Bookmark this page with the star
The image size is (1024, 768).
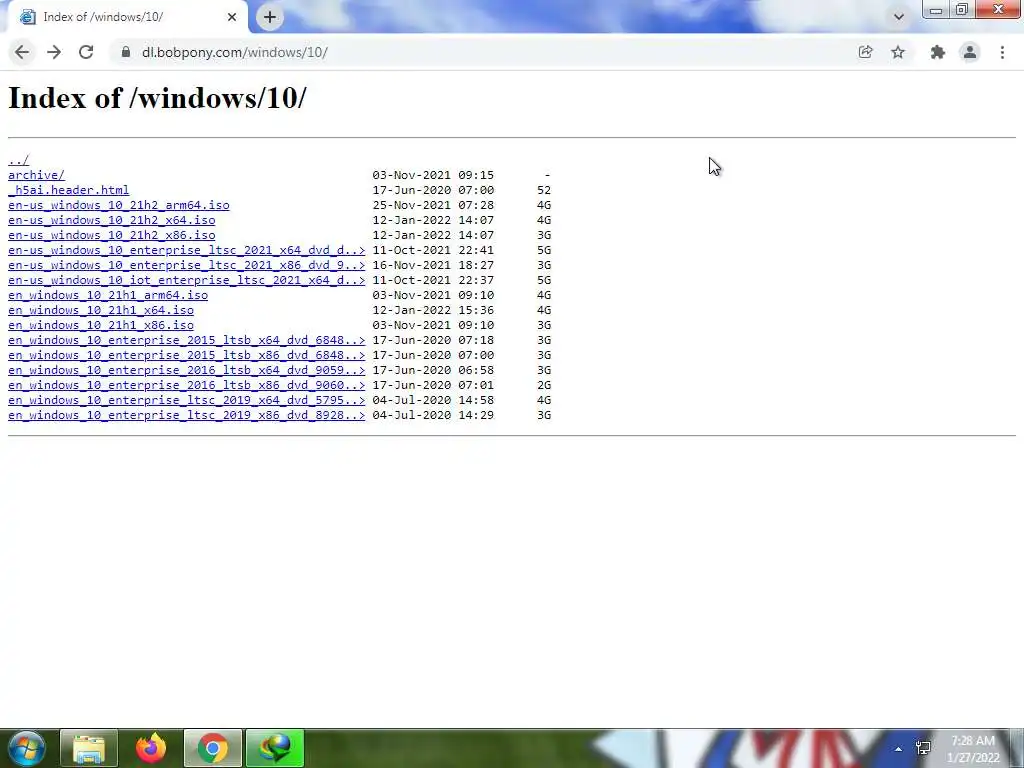pos(898,52)
